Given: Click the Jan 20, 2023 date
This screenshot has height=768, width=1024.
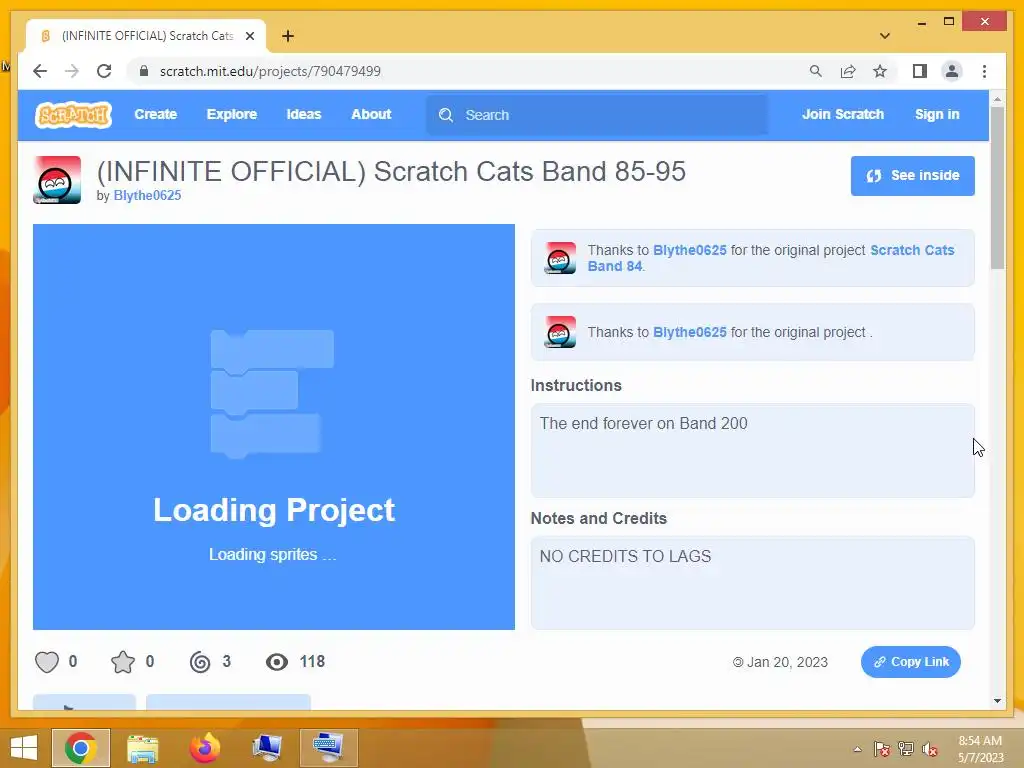Looking at the screenshot, I should point(787,662).
